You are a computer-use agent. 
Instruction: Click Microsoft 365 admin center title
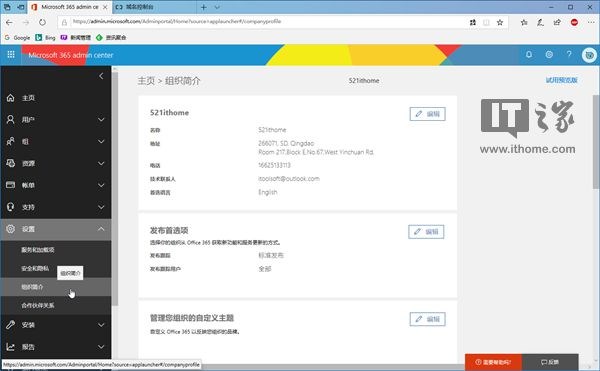(x=71, y=55)
